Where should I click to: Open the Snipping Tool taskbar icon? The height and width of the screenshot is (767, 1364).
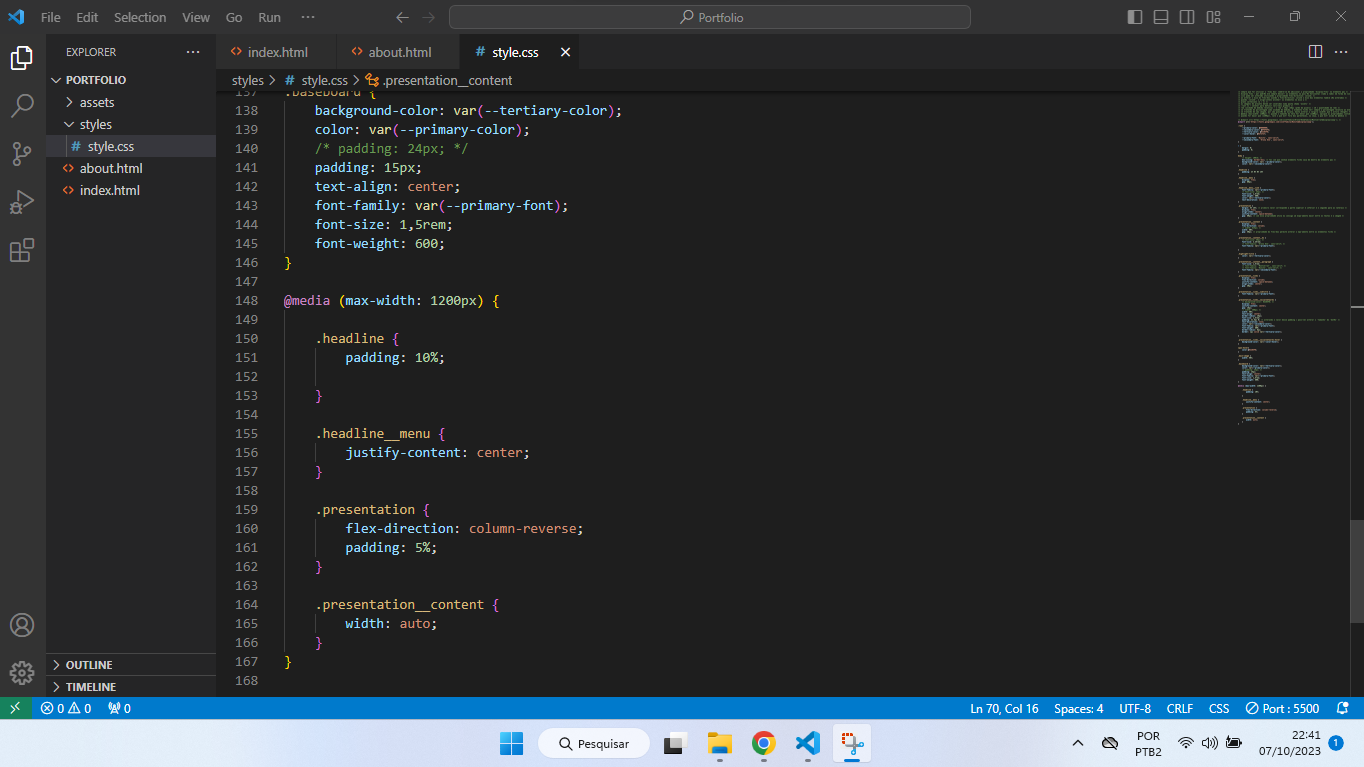[x=852, y=743]
